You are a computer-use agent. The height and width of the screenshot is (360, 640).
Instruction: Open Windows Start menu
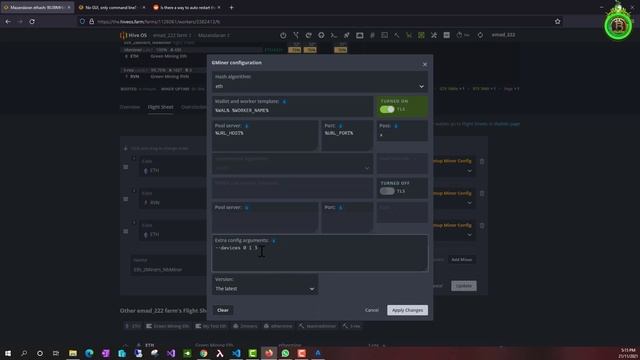pos(8,353)
